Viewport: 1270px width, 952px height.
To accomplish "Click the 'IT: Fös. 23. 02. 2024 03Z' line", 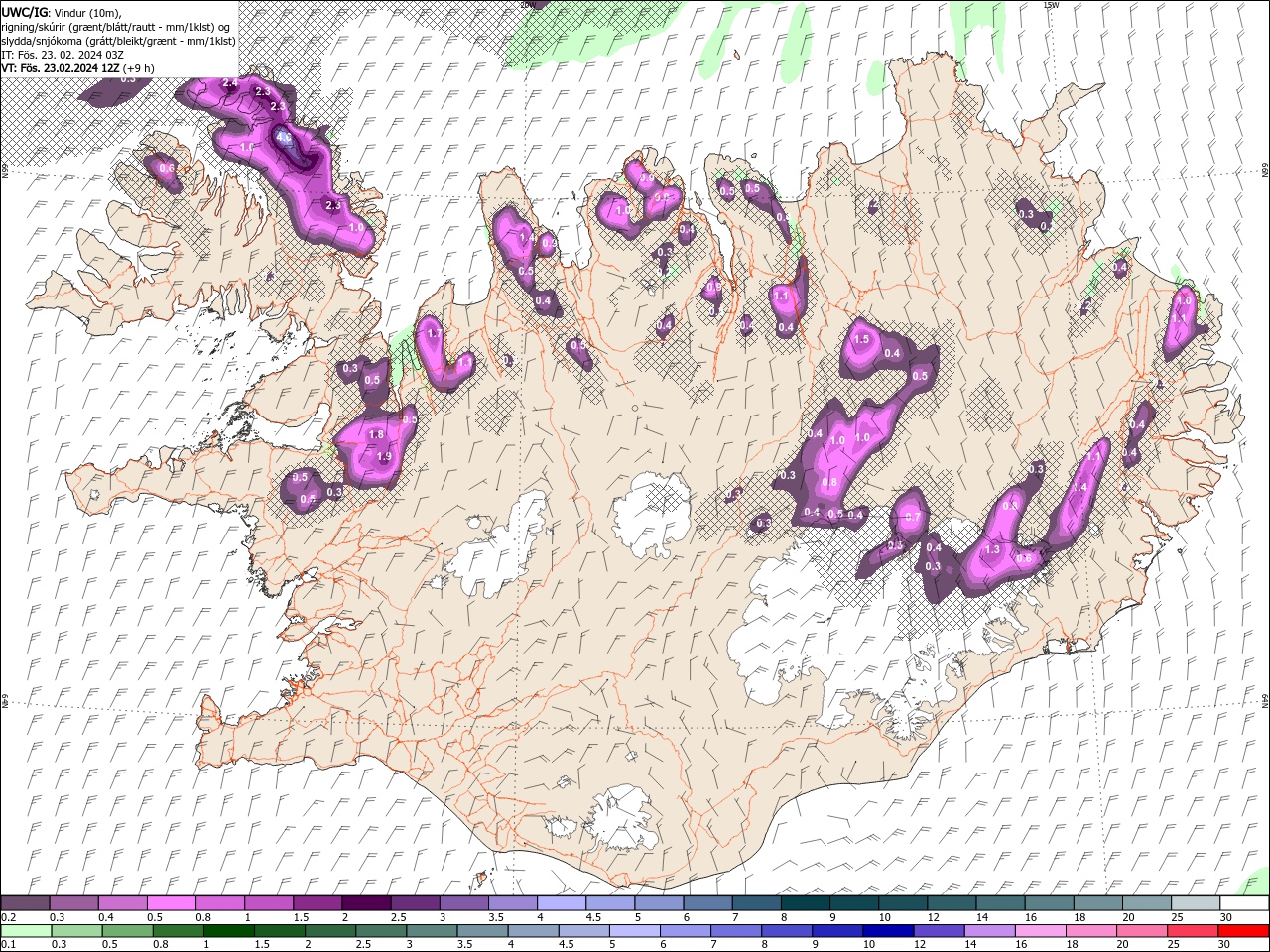I will pyautogui.click(x=63, y=55).
